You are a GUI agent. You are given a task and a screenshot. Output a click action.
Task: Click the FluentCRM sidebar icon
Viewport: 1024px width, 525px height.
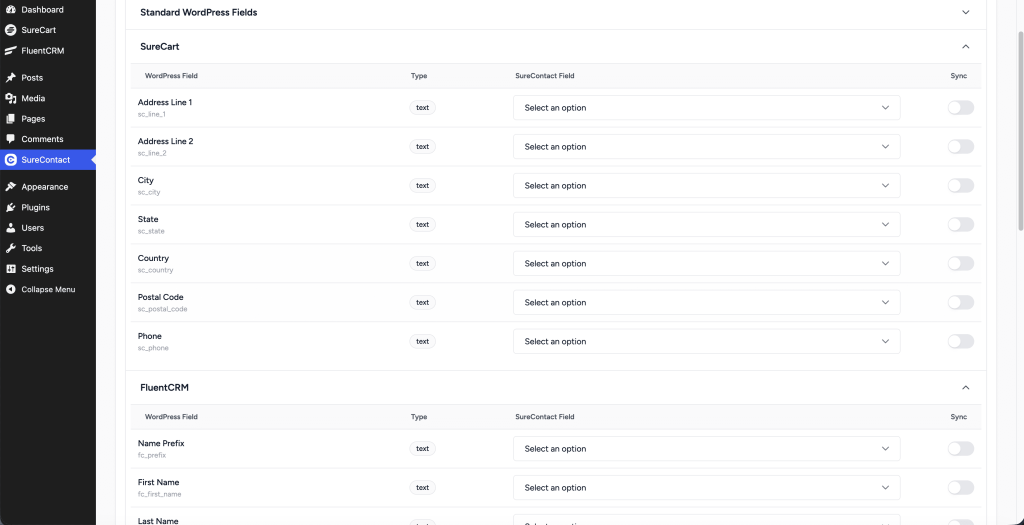click(x=10, y=51)
